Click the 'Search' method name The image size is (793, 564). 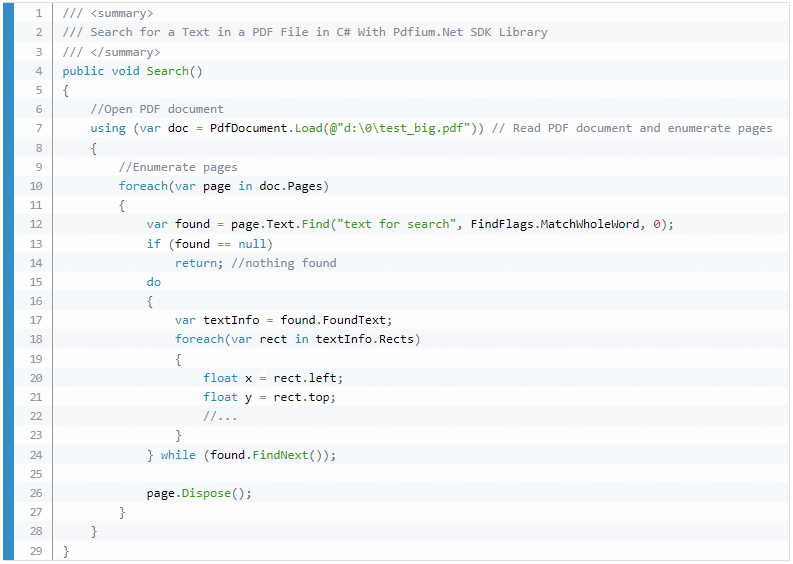[x=167, y=71]
